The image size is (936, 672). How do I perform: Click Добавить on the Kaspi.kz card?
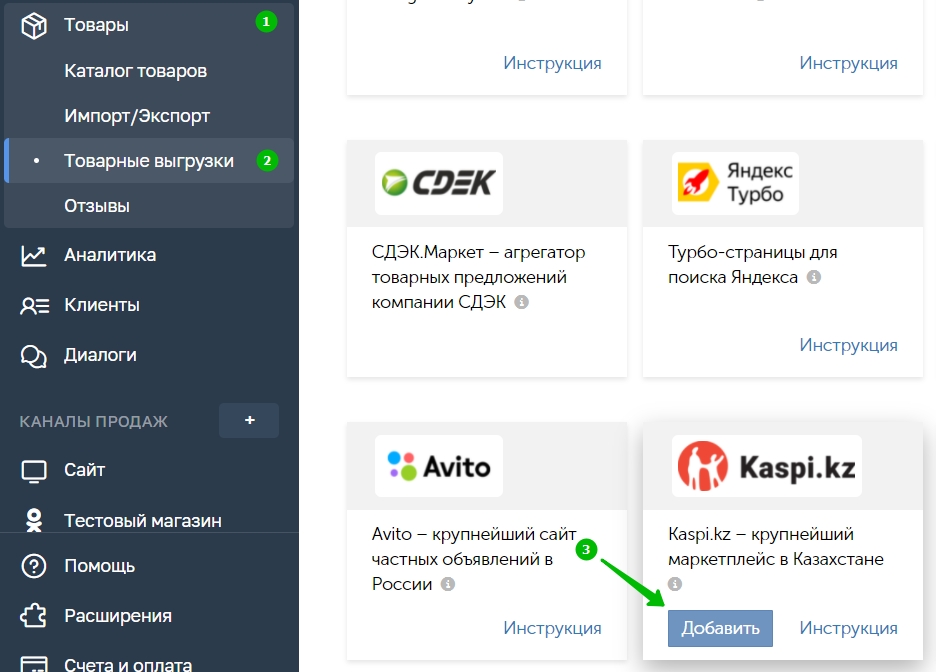coord(720,628)
